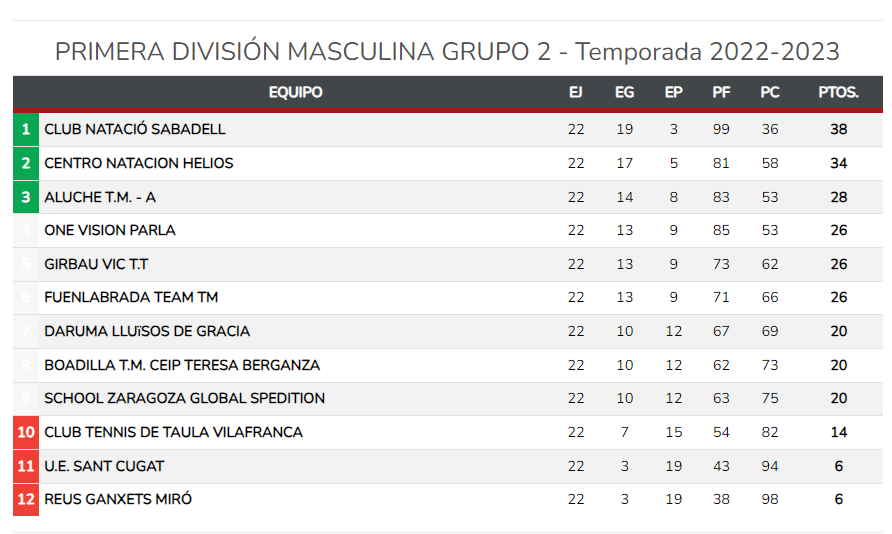The width and height of the screenshot is (892, 534).
Task: Click the EG column header
Action: (x=624, y=92)
